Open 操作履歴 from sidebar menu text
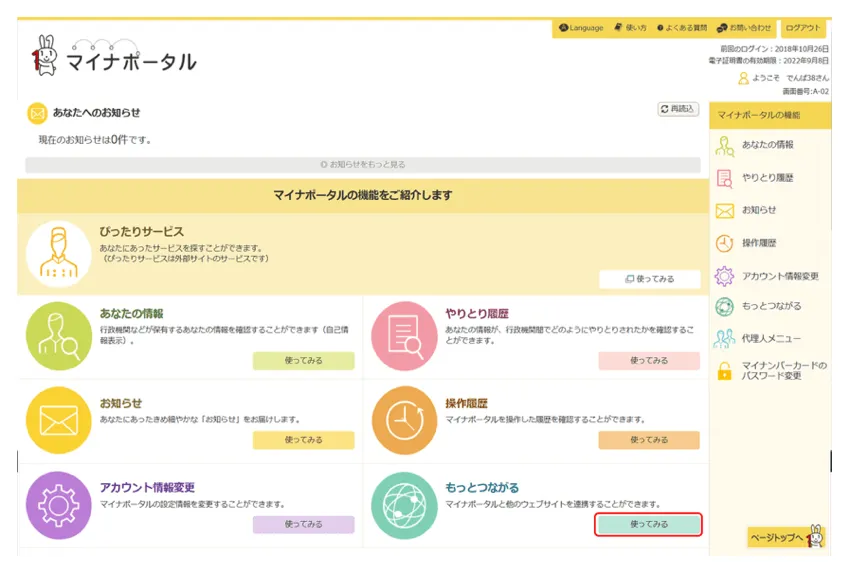Screen dimensions: 850x574 click(759, 243)
